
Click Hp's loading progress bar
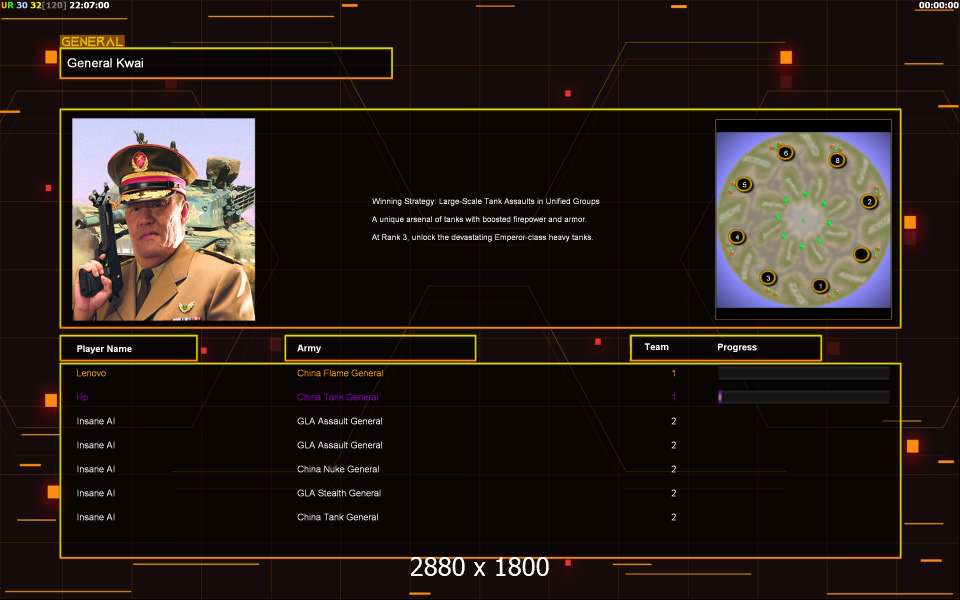803,397
